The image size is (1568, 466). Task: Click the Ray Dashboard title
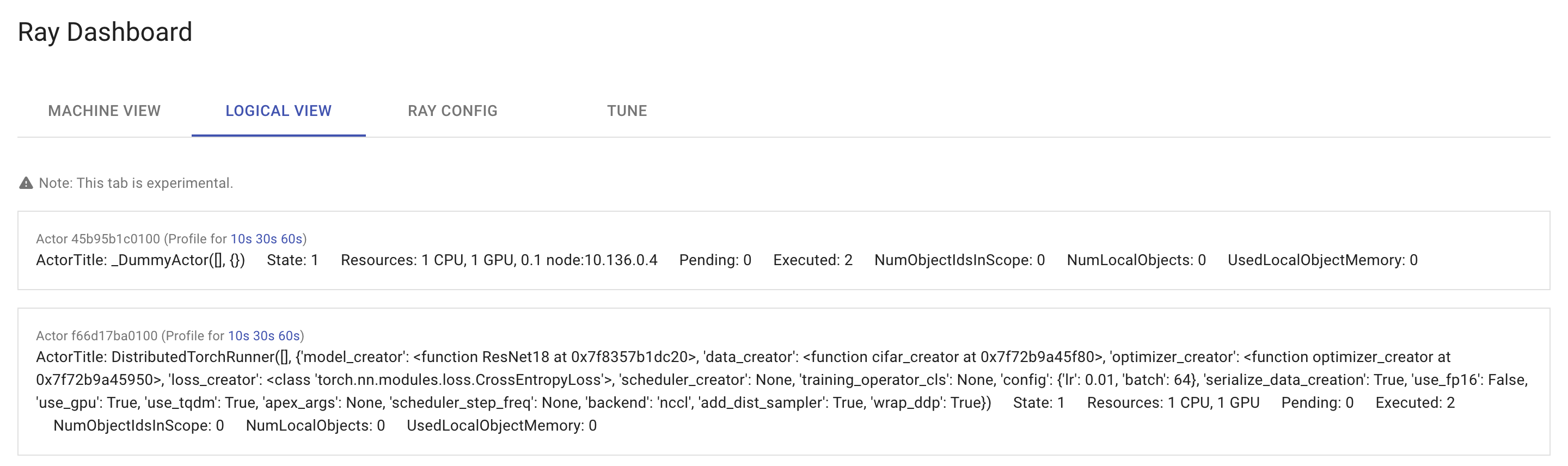[x=105, y=32]
